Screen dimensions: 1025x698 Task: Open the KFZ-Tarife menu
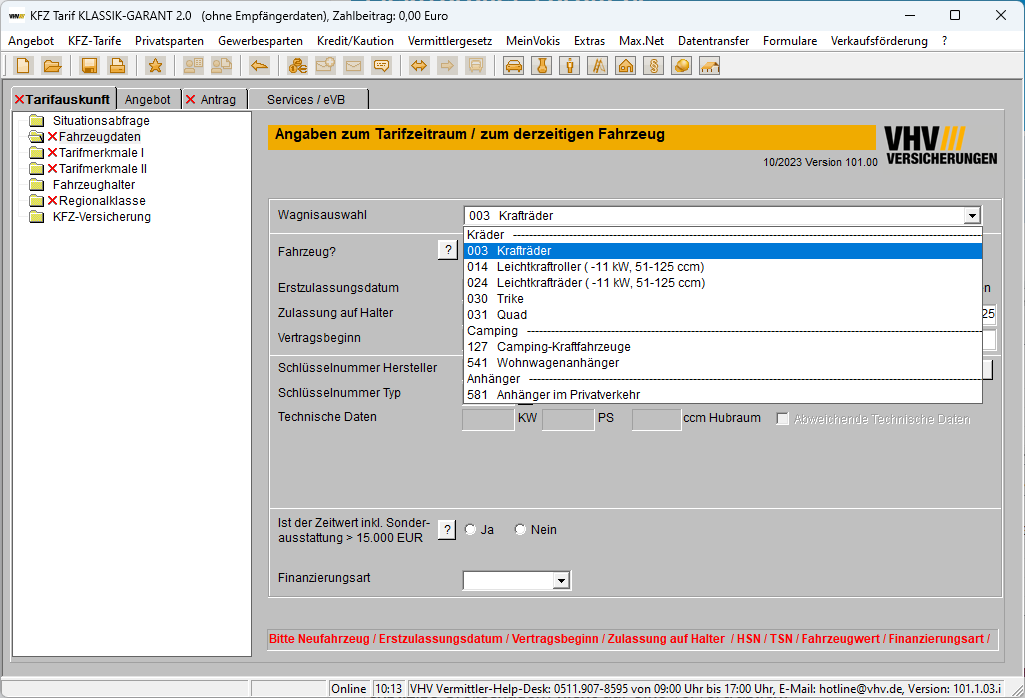tap(94, 41)
